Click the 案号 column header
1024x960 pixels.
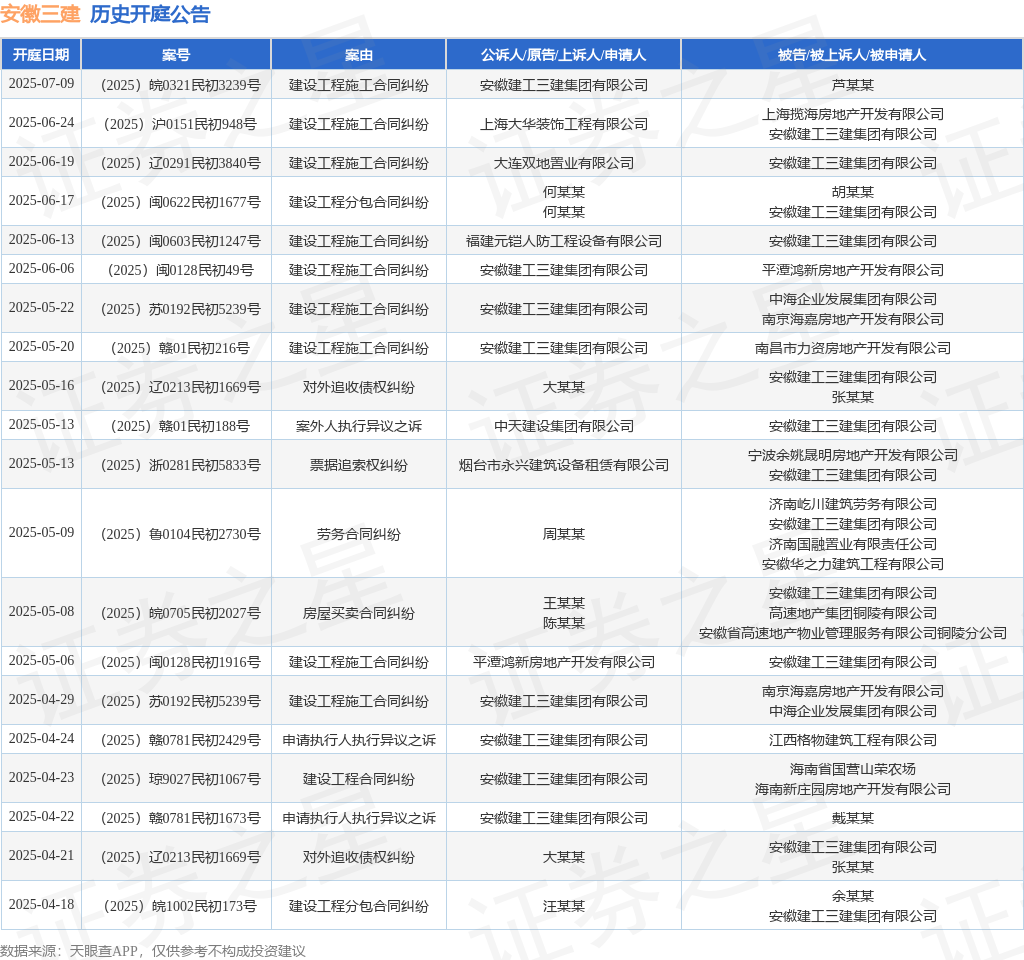click(176, 55)
